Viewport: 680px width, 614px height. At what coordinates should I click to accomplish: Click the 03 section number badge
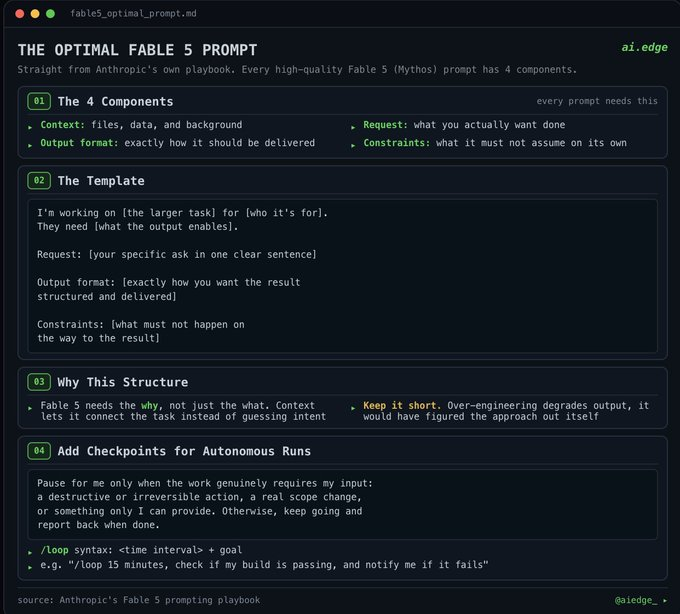click(39, 382)
